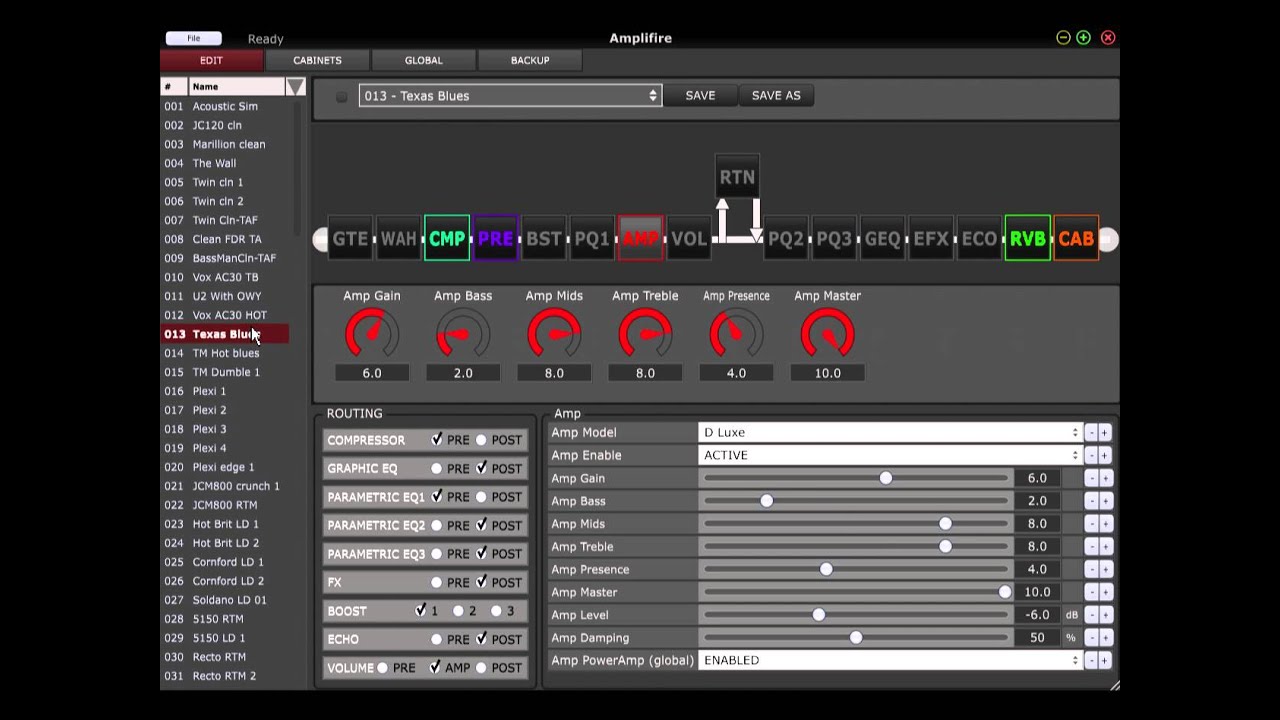Click the SAVE AS button
The width and height of the screenshot is (1280, 720).
pyautogui.click(x=776, y=96)
